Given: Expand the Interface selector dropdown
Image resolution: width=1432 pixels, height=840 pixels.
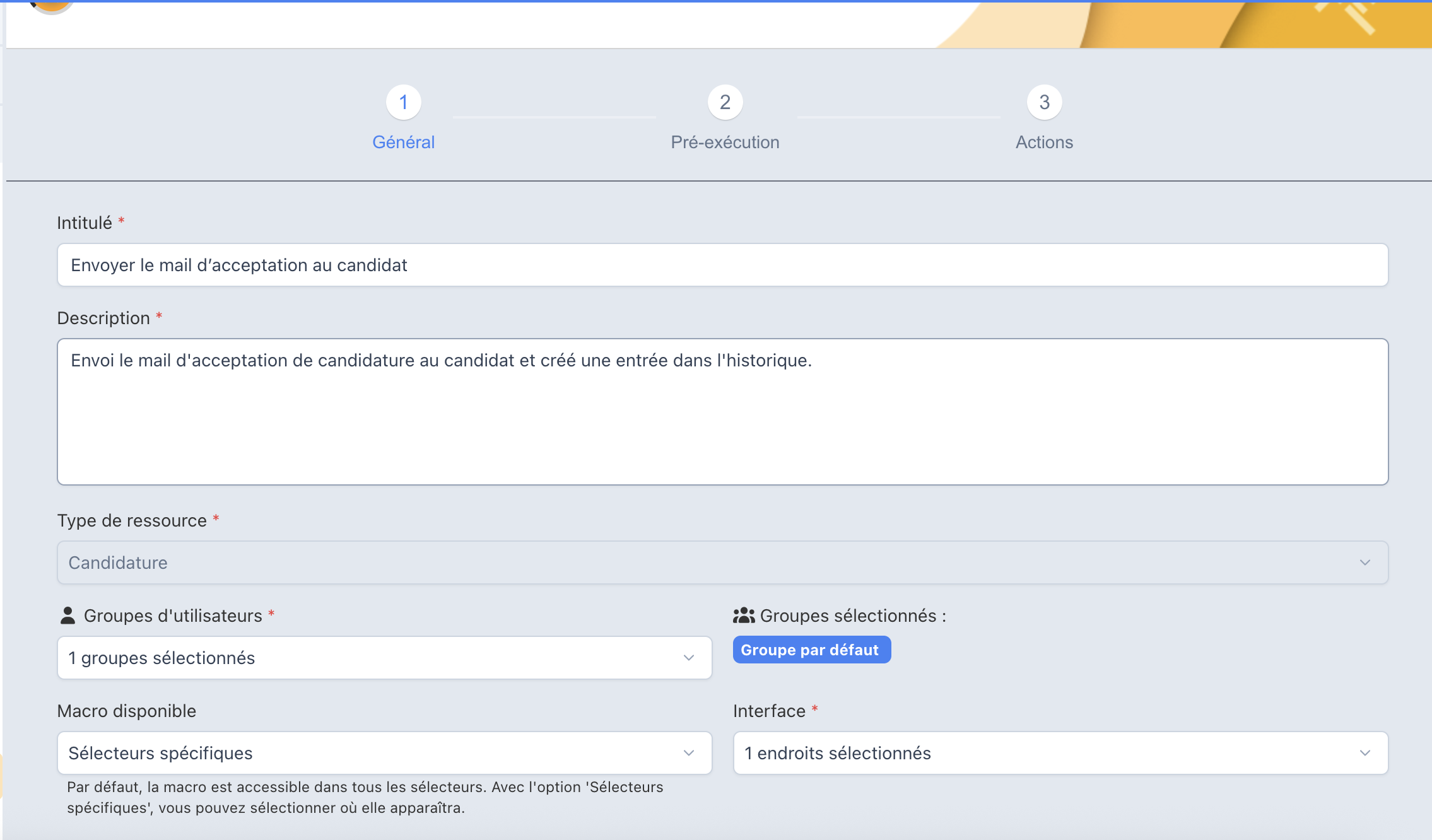Looking at the screenshot, I should (1061, 753).
